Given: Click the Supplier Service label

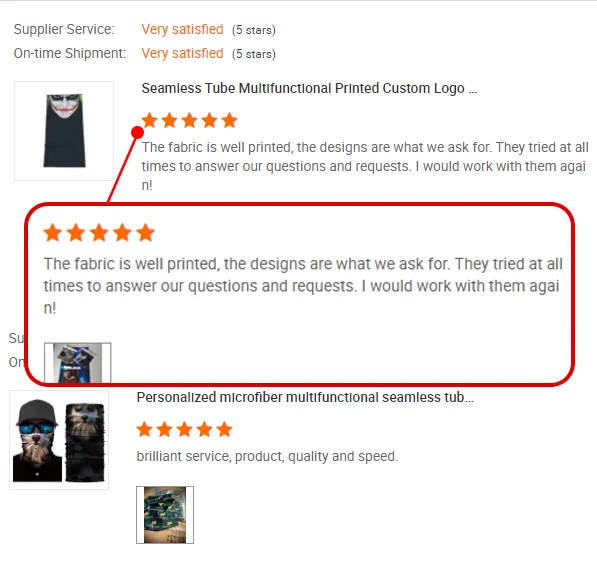Looking at the screenshot, I should click(64, 29).
